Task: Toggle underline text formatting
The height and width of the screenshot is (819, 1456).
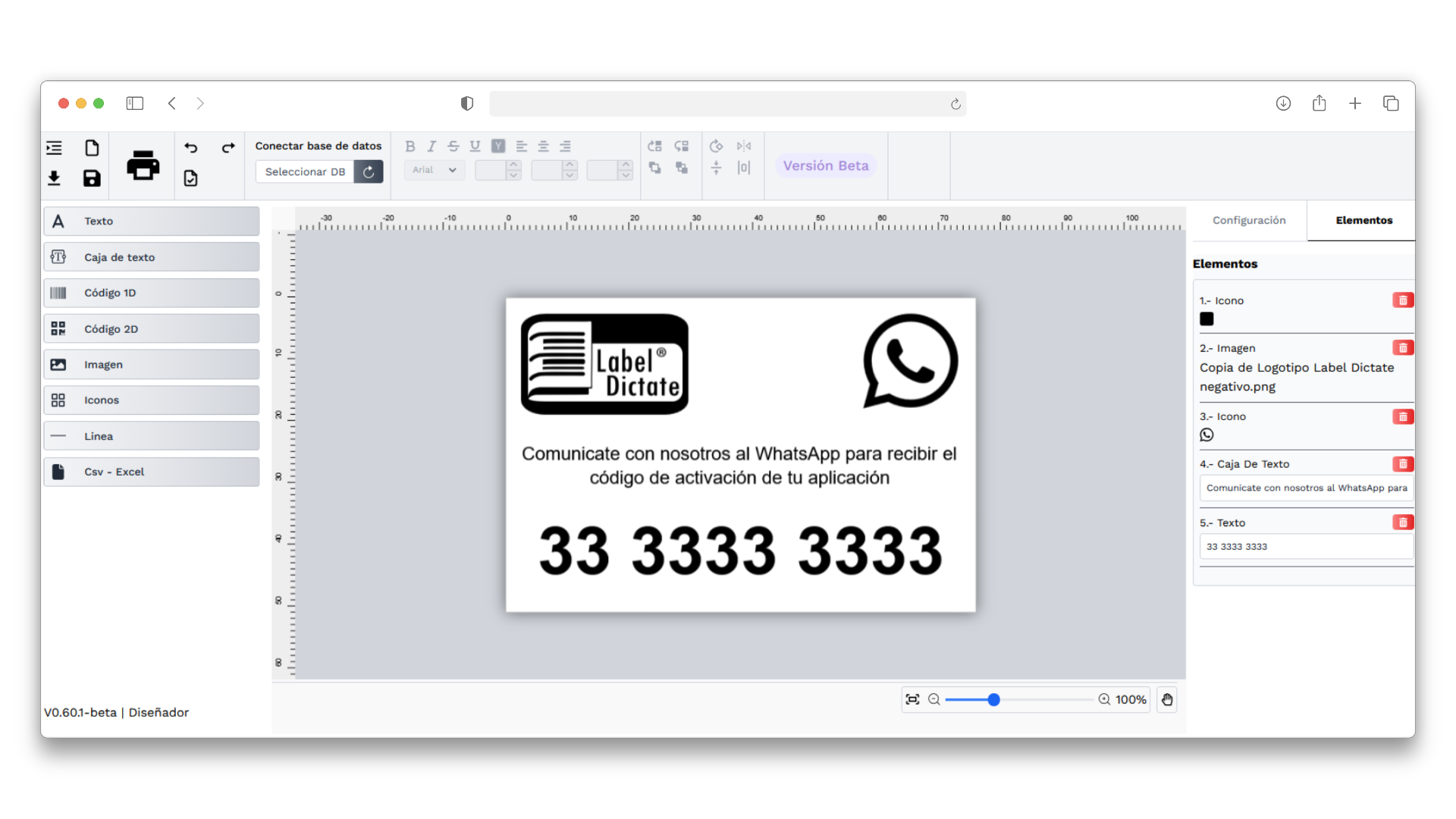Action: tap(475, 146)
